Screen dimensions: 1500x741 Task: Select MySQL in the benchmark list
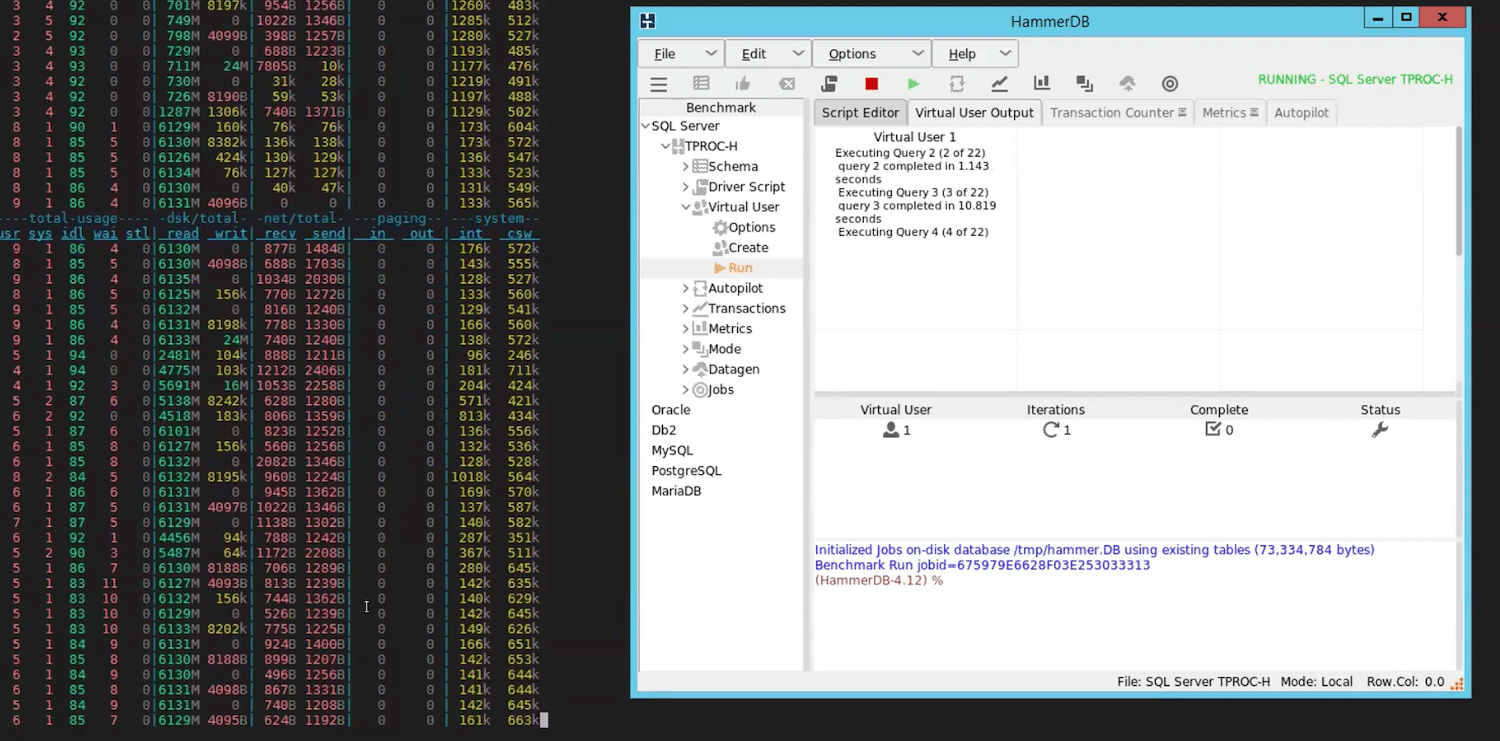[673, 451]
